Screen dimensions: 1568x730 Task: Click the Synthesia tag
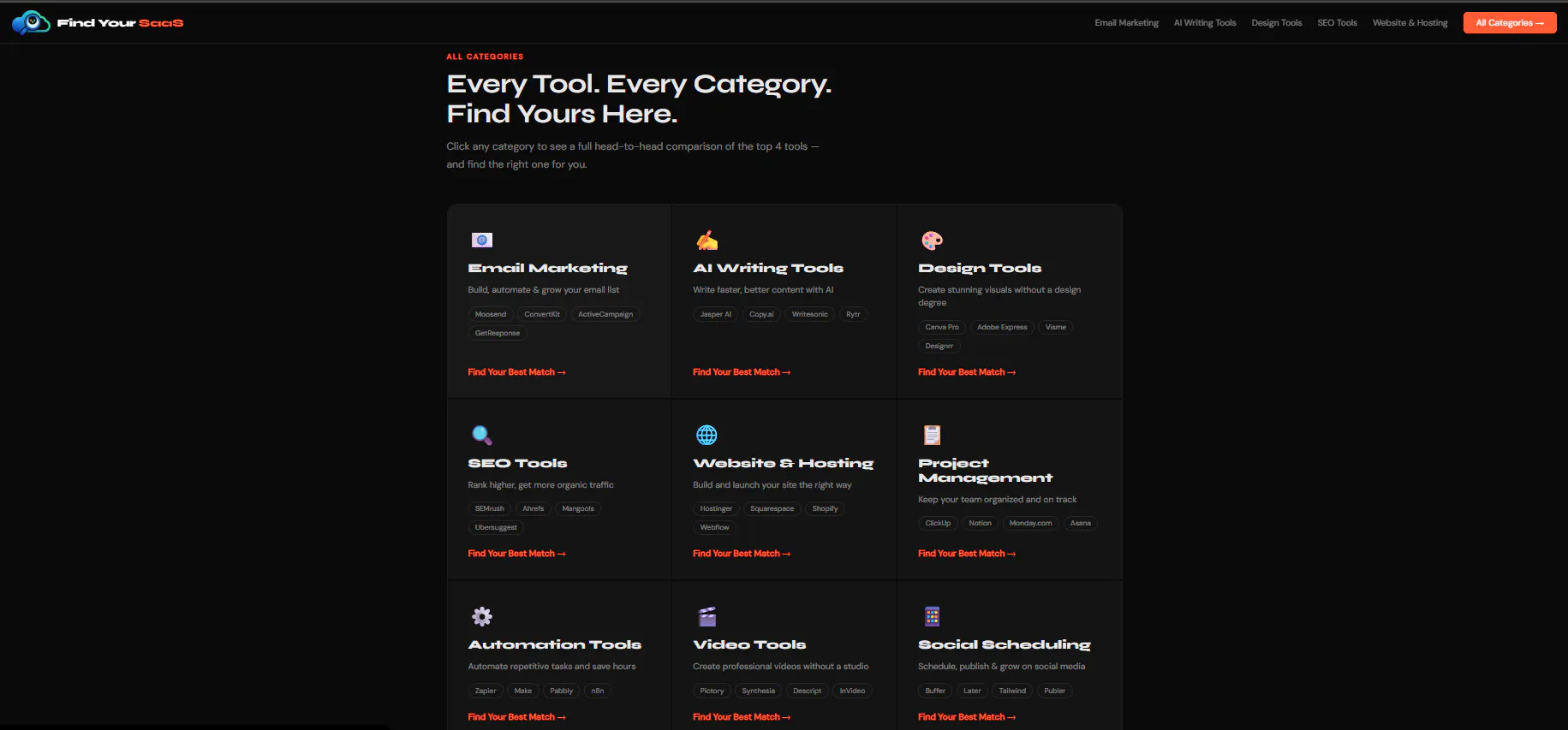coord(759,691)
